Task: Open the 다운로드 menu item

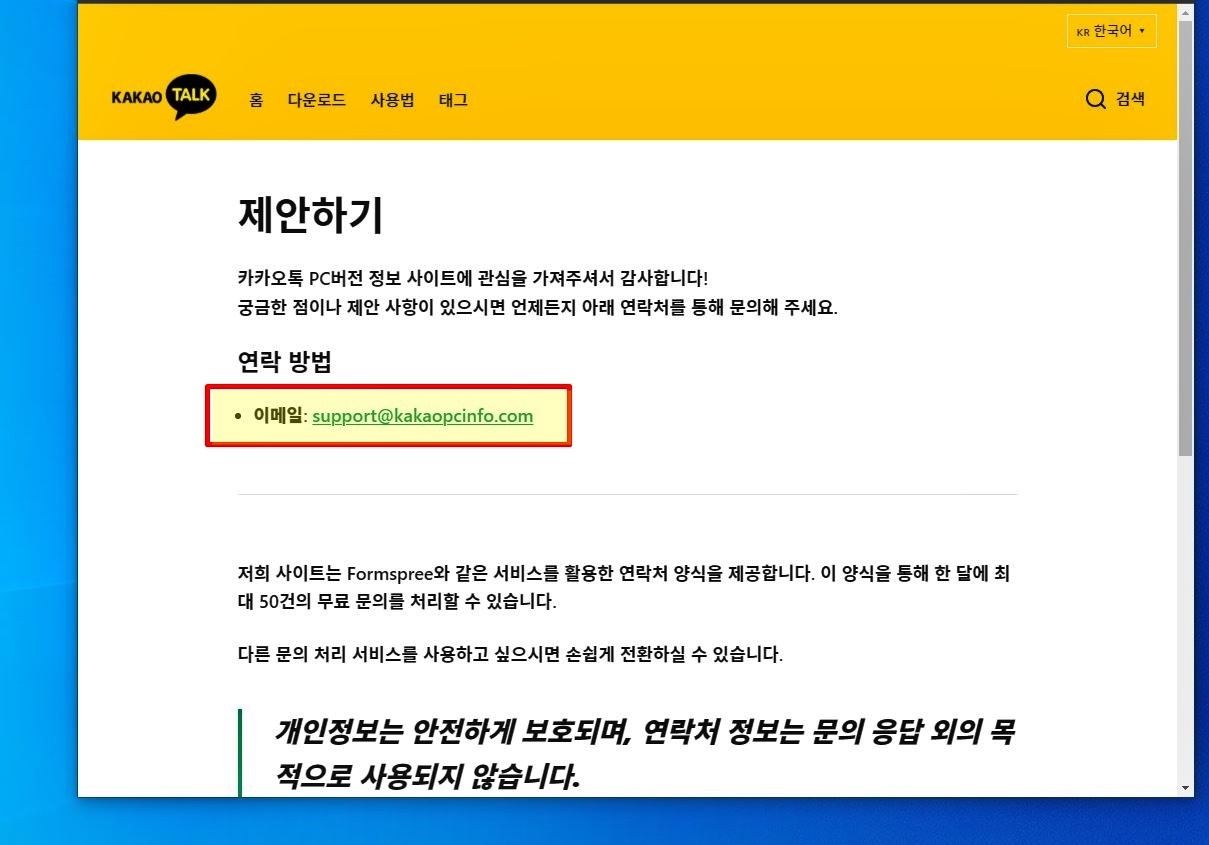Action: point(317,100)
